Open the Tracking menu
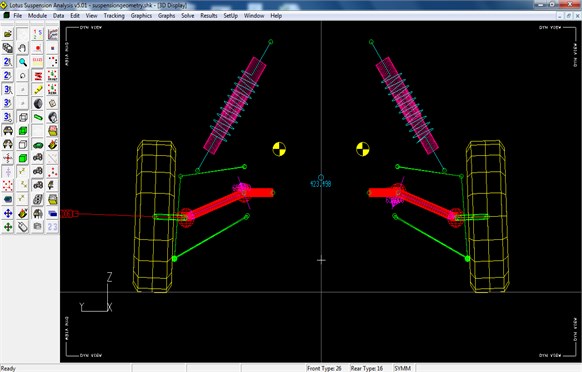This screenshot has height=372, width=582. (x=114, y=16)
